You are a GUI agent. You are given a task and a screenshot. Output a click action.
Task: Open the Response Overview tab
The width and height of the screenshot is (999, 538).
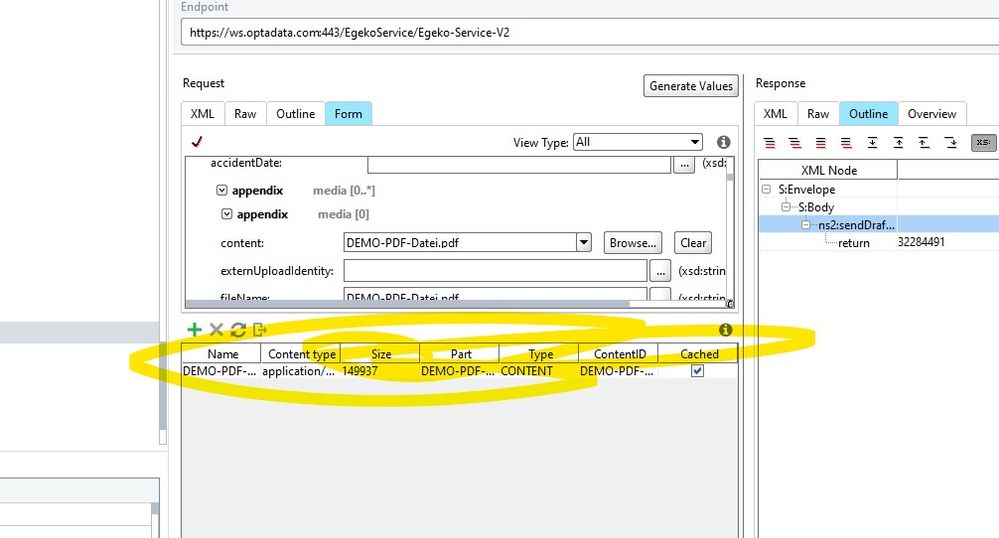point(932,113)
